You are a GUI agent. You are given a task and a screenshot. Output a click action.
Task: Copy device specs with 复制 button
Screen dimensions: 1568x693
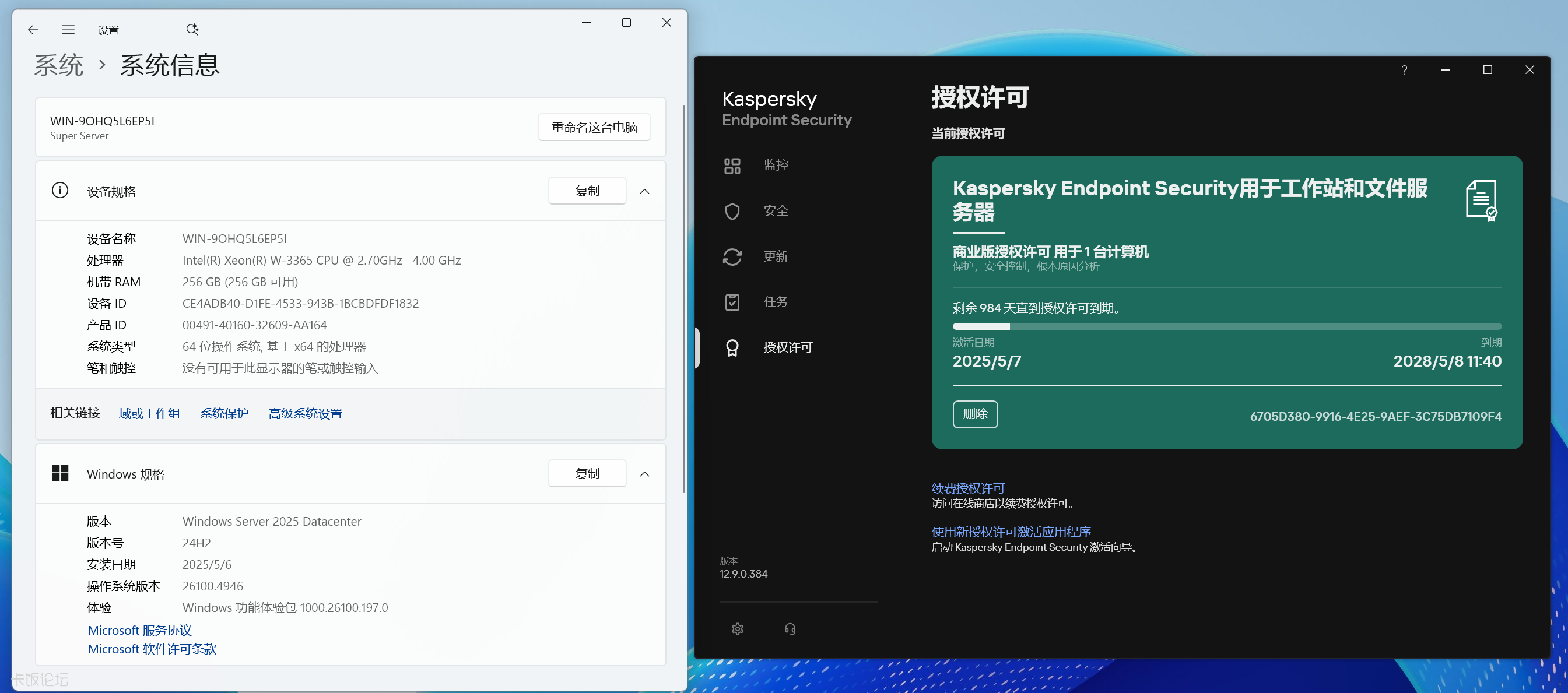[587, 191]
